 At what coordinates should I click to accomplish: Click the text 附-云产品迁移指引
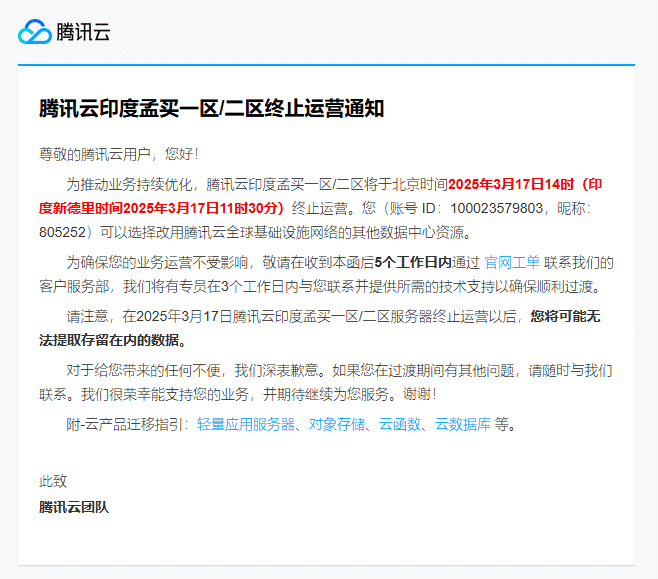(125, 424)
